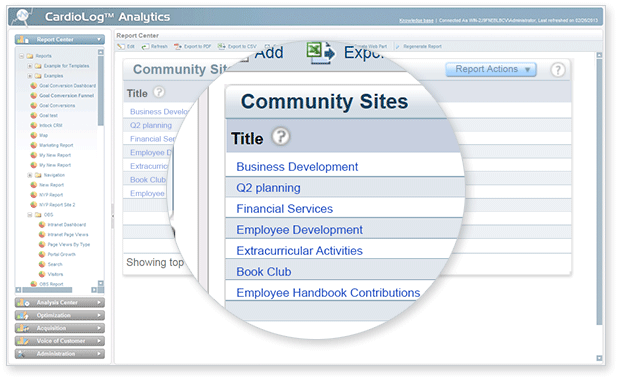
Task: Open the Acquisition panel
Action: click(x=60, y=328)
